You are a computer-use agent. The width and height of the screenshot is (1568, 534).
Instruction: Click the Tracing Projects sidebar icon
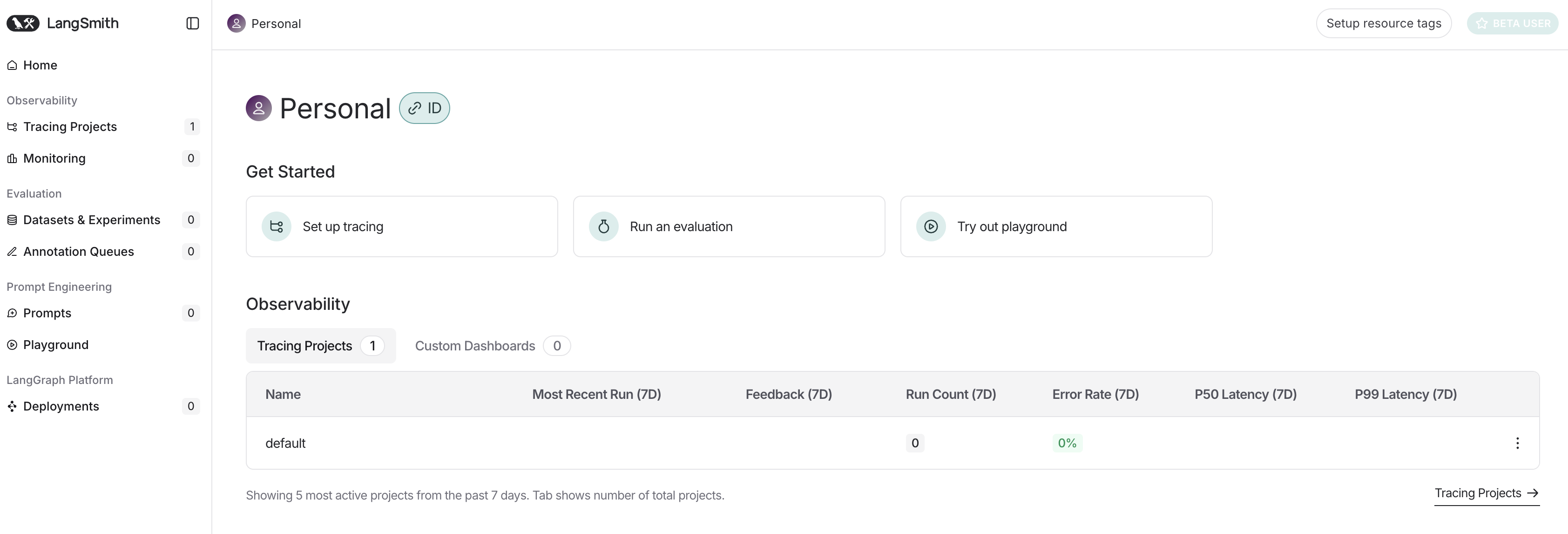click(12, 127)
